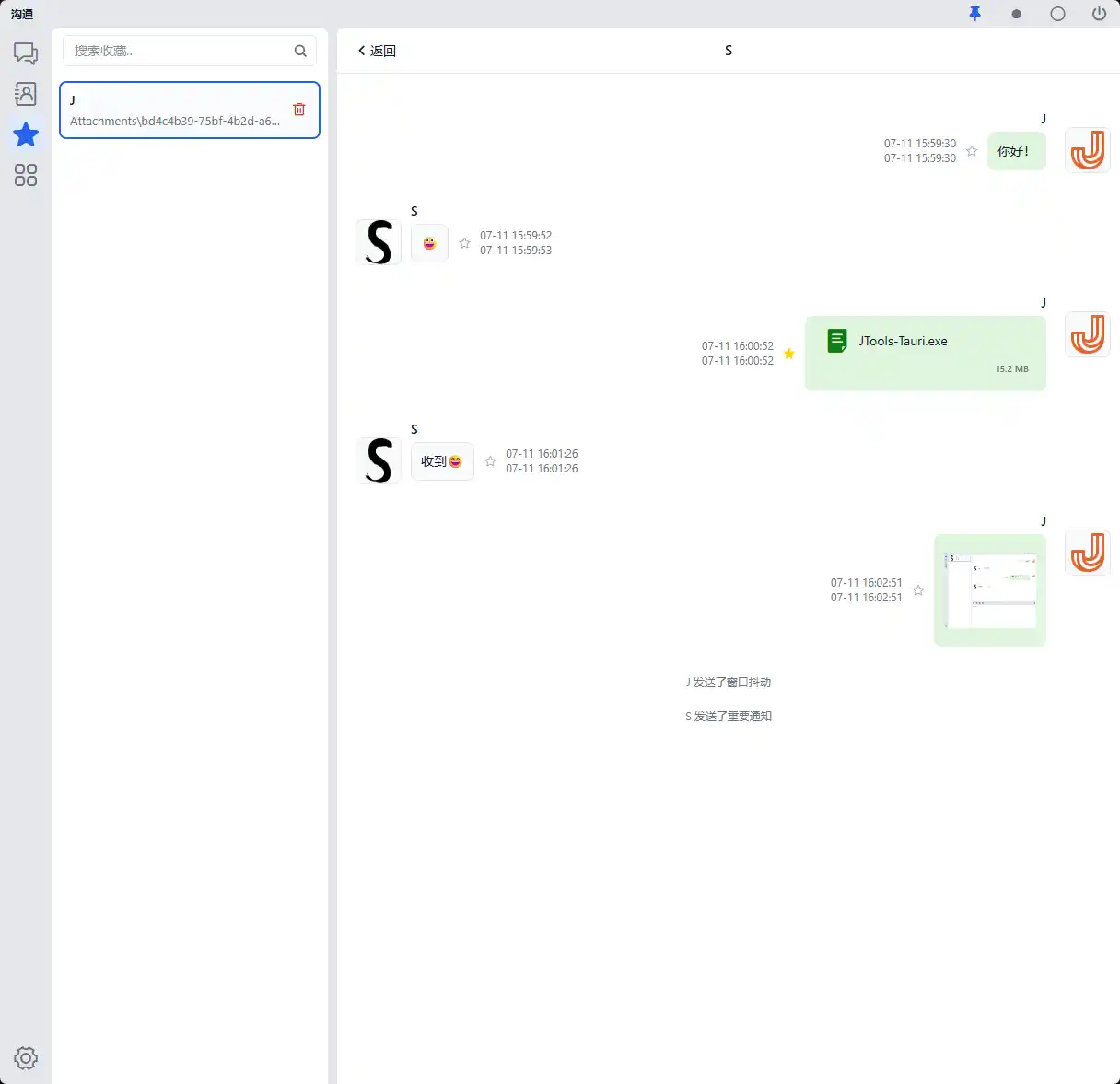Toggle the pin window icon

pyautogui.click(x=975, y=14)
